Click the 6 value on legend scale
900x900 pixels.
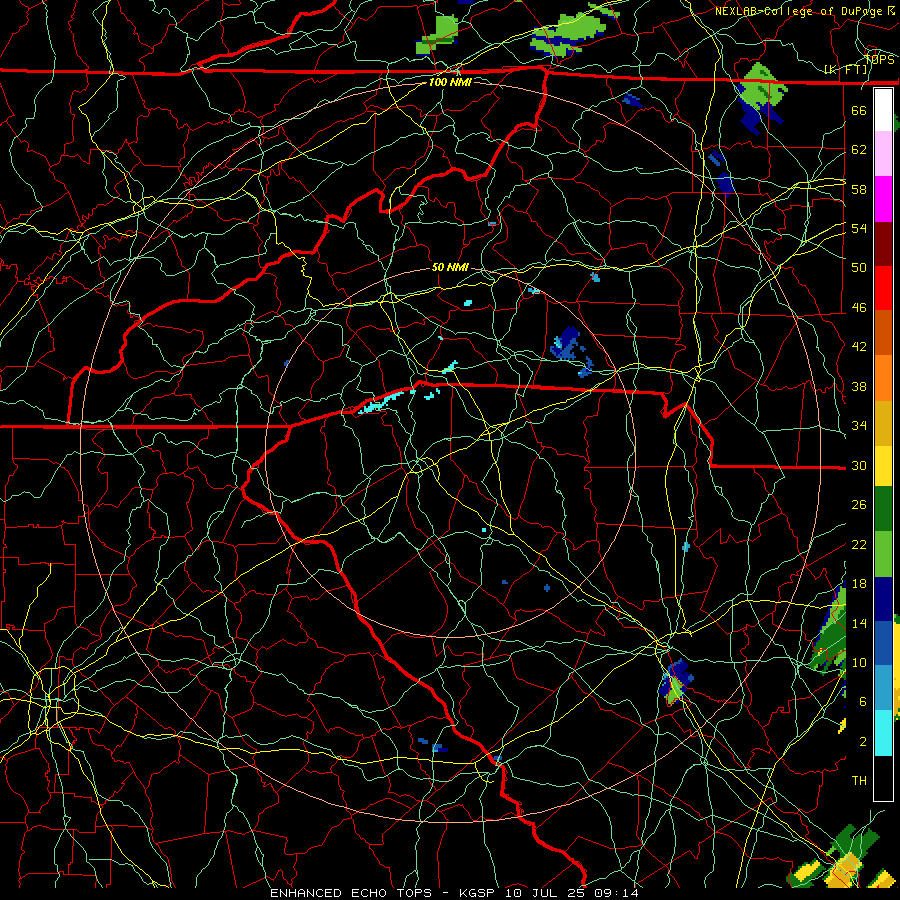coord(862,701)
